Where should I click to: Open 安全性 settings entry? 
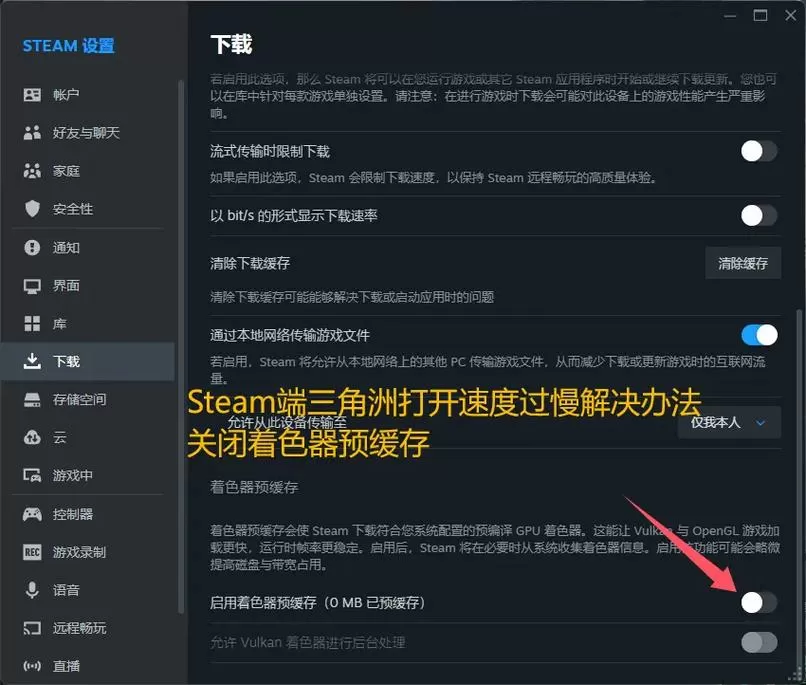(87, 209)
